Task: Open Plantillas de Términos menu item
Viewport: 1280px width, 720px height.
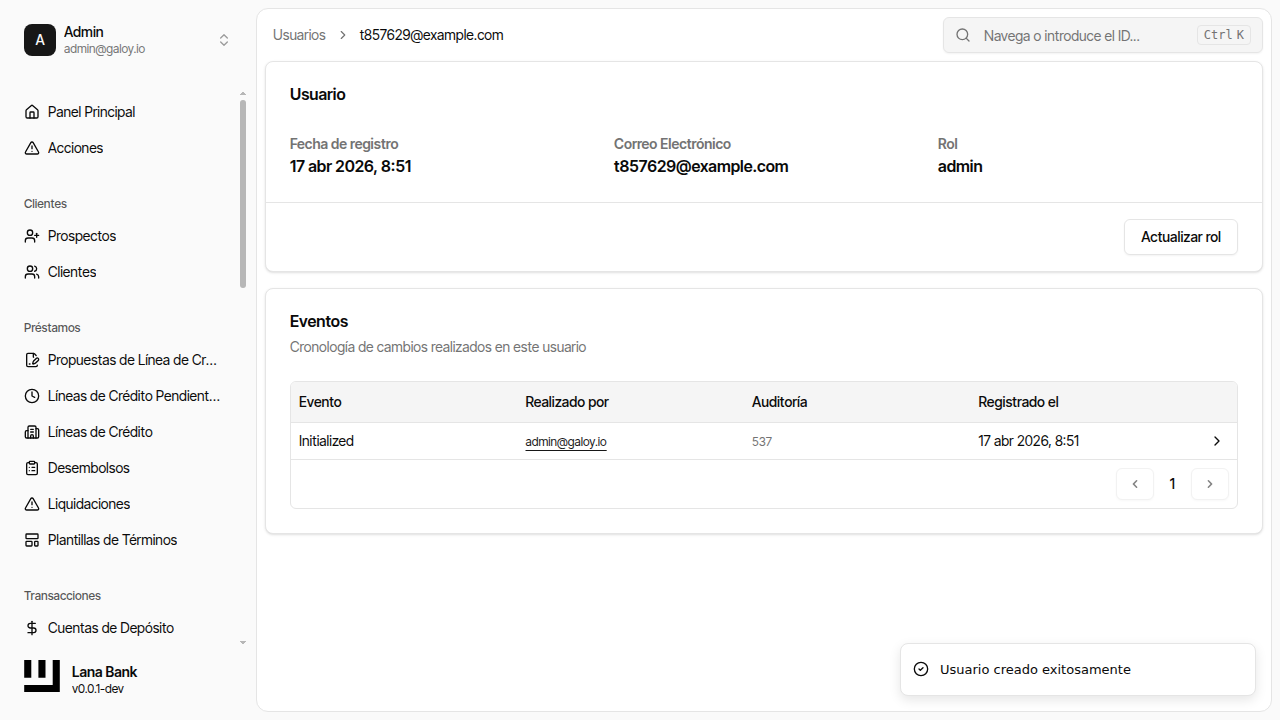Action: pos(112,540)
